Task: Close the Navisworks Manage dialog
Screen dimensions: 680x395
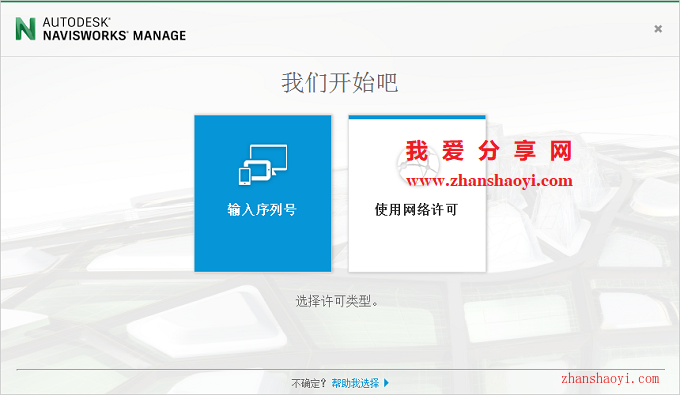Action: coord(658,29)
